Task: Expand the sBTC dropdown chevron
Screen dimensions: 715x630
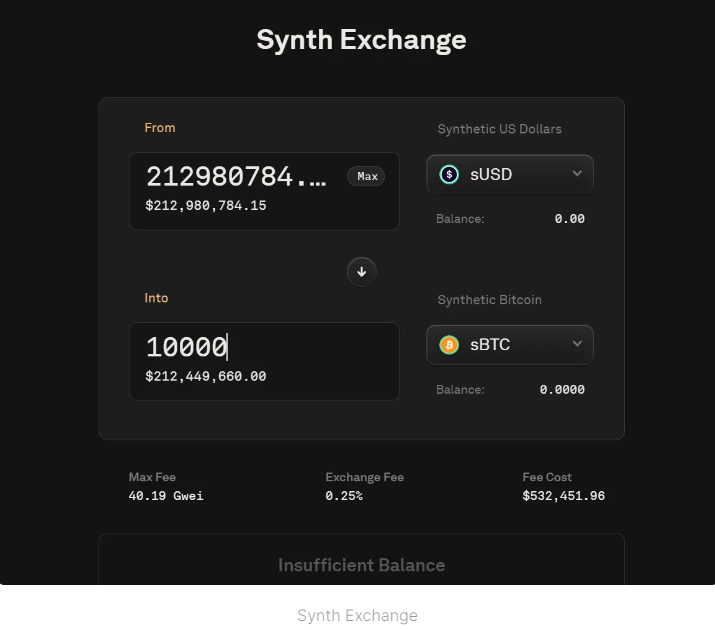Action: 577,344
